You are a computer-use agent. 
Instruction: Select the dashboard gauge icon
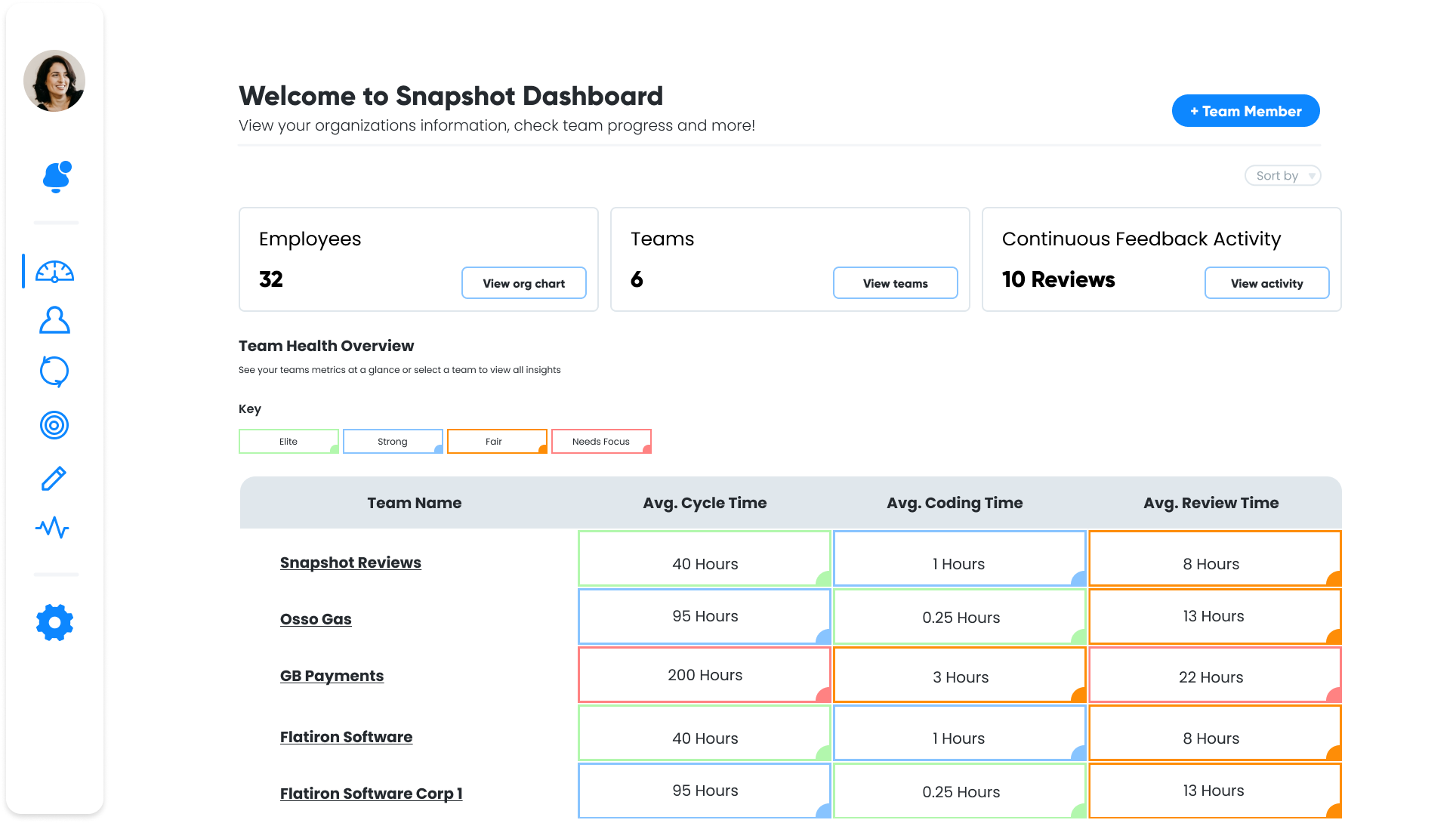tap(54, 271)
